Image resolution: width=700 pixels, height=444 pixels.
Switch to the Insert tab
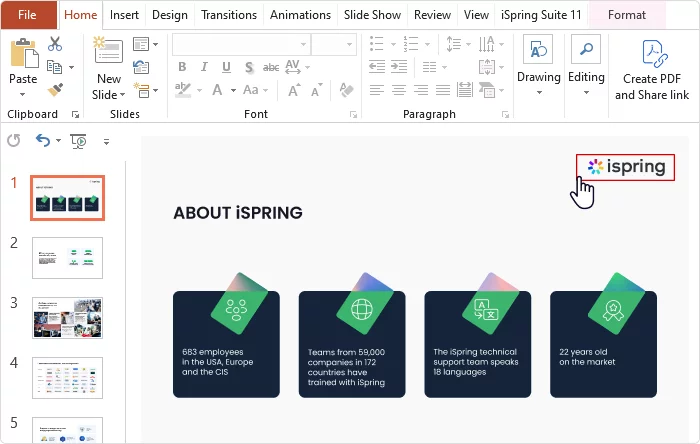click(124, 15)
